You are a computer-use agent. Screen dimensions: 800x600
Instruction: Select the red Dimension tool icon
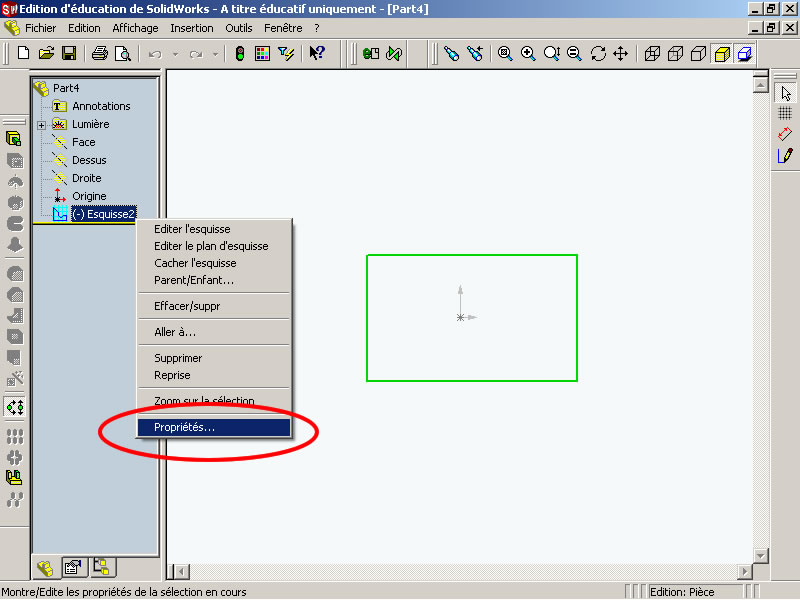point(785,134)
